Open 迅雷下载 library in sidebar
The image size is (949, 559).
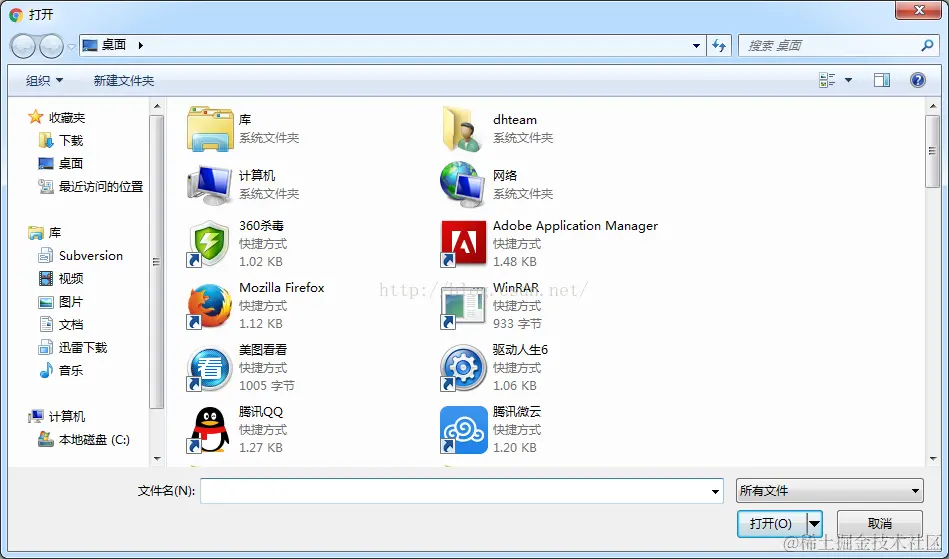tap(73, 347)
